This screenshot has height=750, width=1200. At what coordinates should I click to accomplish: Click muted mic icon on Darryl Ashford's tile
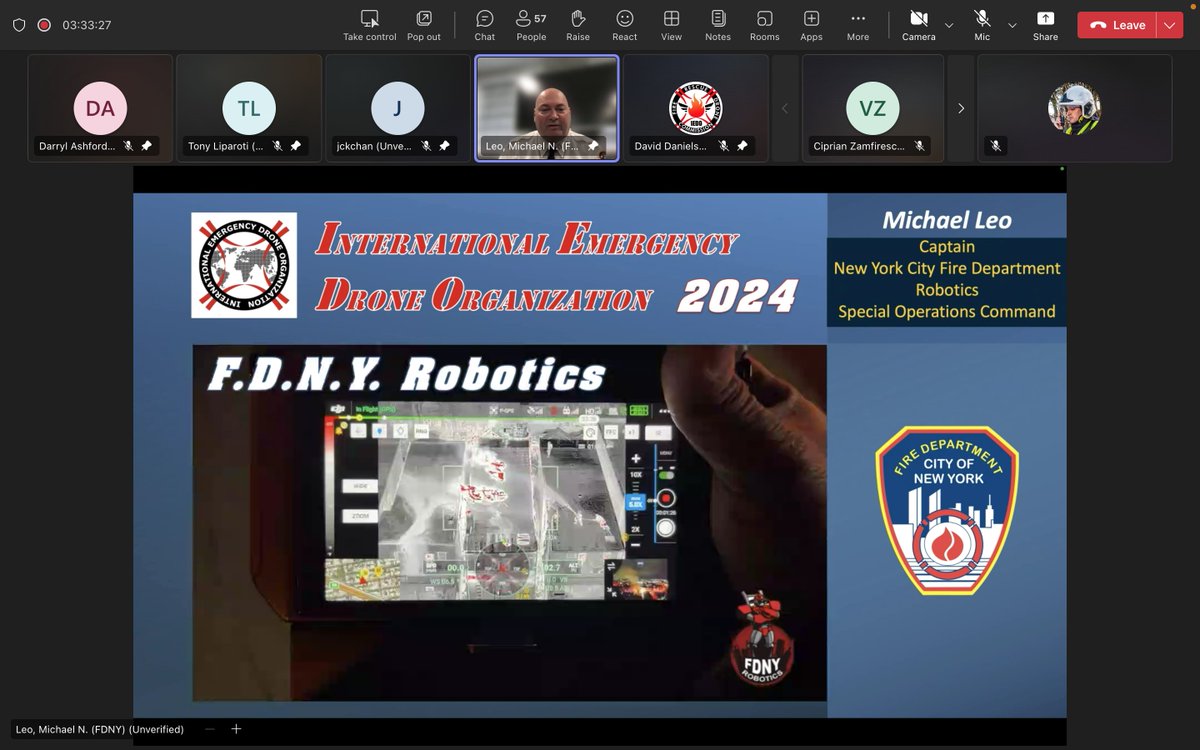[x=128, y=146]
